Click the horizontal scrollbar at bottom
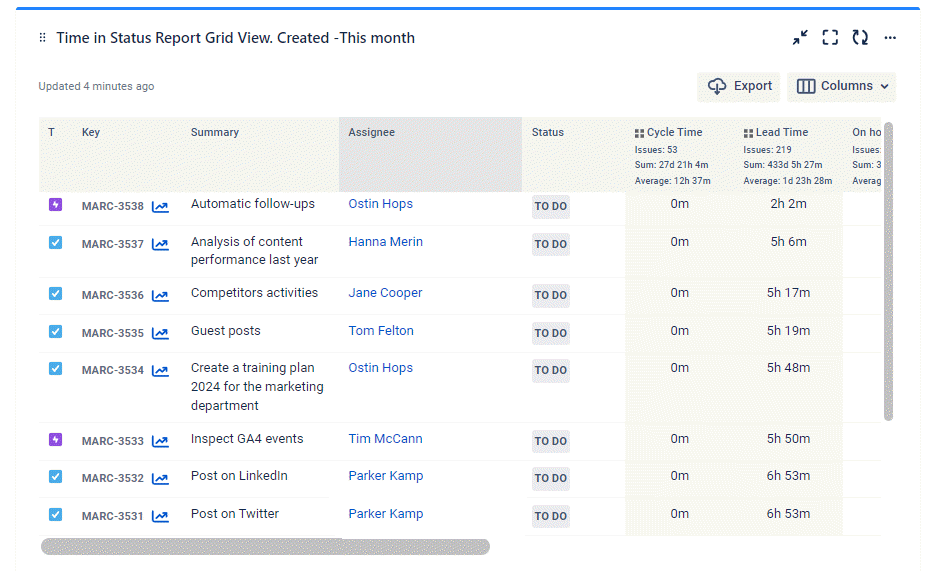The width and height of the screenshot is (928, 571). [x=265, y=547]
